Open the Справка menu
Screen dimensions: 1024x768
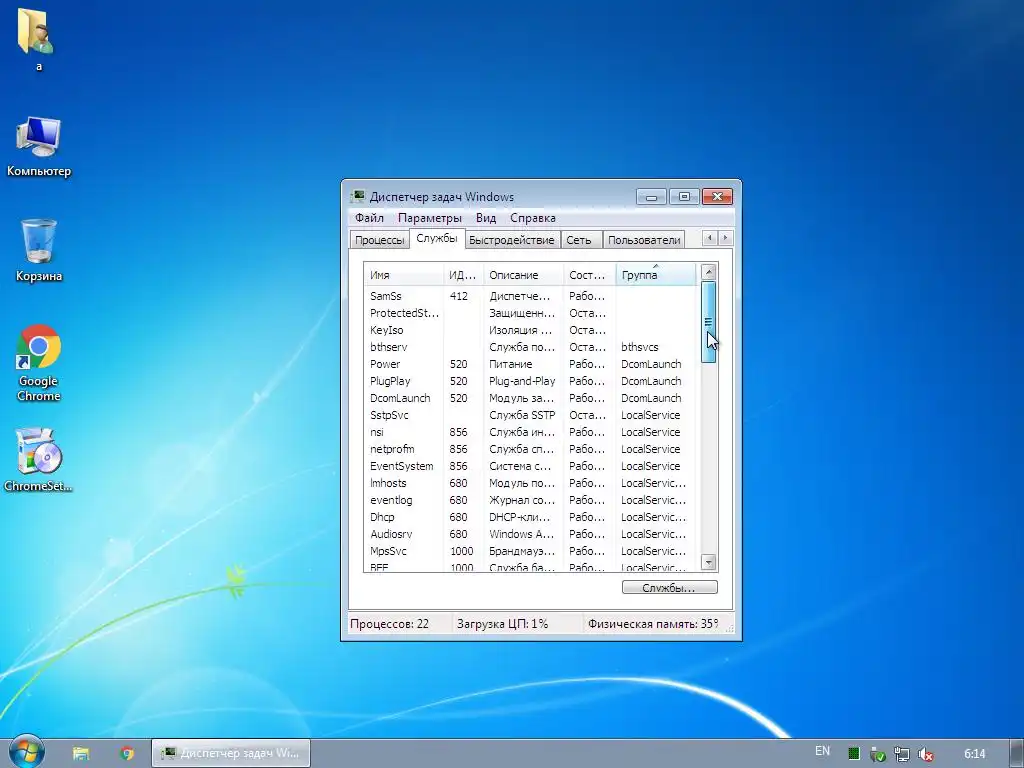pos(533,217)
